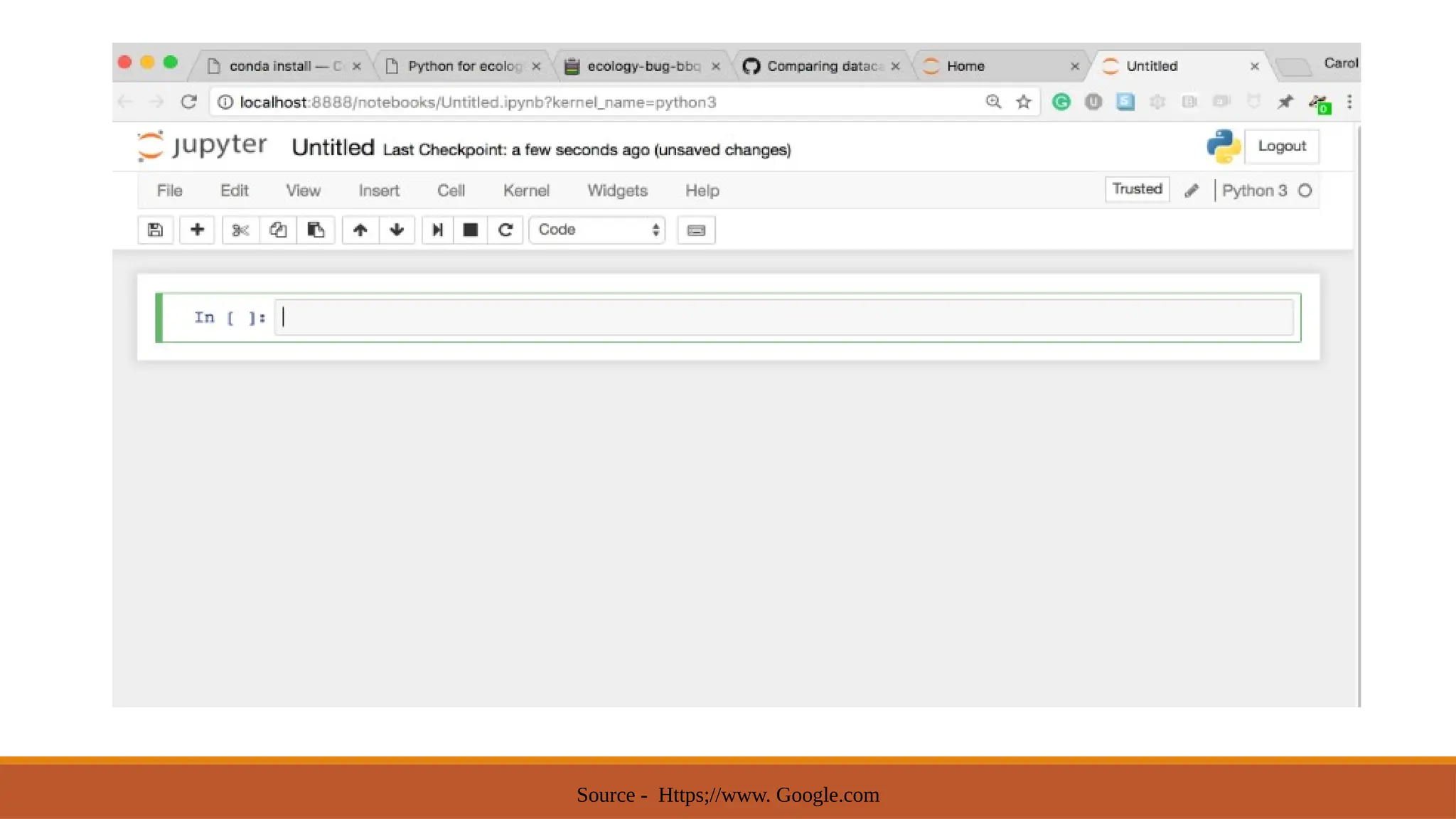Screen dimensions: 1456x819
Task: Click the Untitled notebook title to rename
Action: point(333,147)
